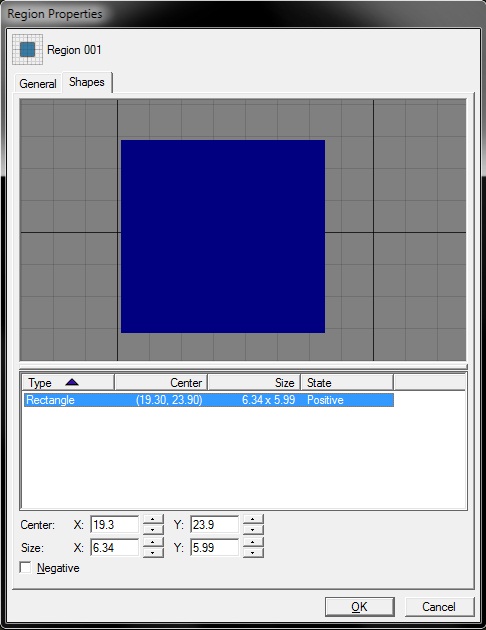Increase Center X with up arrow
Viewport: 486px width, 630px height.
(153, 520)
